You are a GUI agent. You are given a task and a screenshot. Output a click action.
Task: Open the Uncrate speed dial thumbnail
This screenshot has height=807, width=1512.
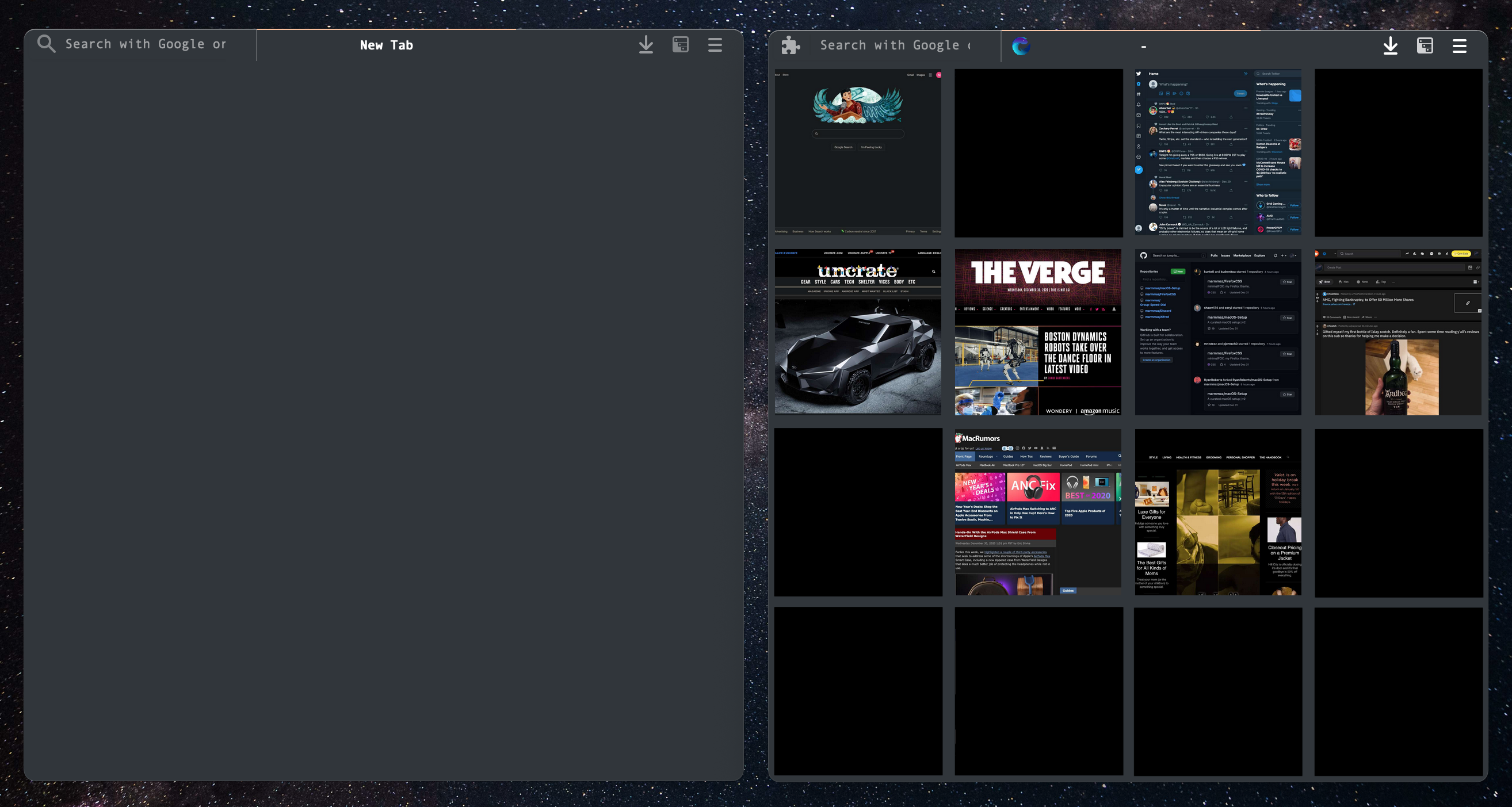(857, 332)
